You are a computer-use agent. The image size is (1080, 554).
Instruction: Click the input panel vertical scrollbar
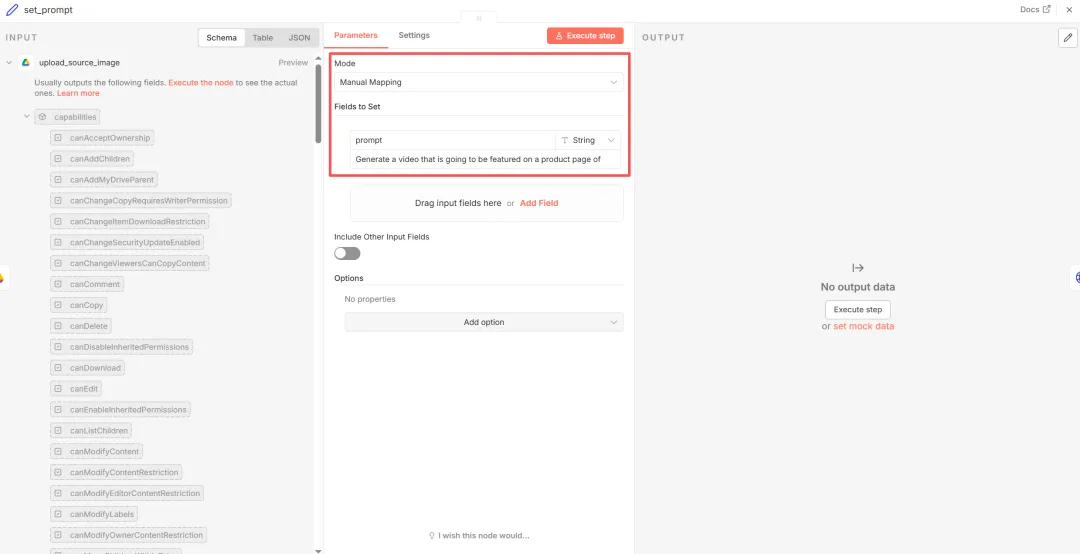[x=318, y=103]
